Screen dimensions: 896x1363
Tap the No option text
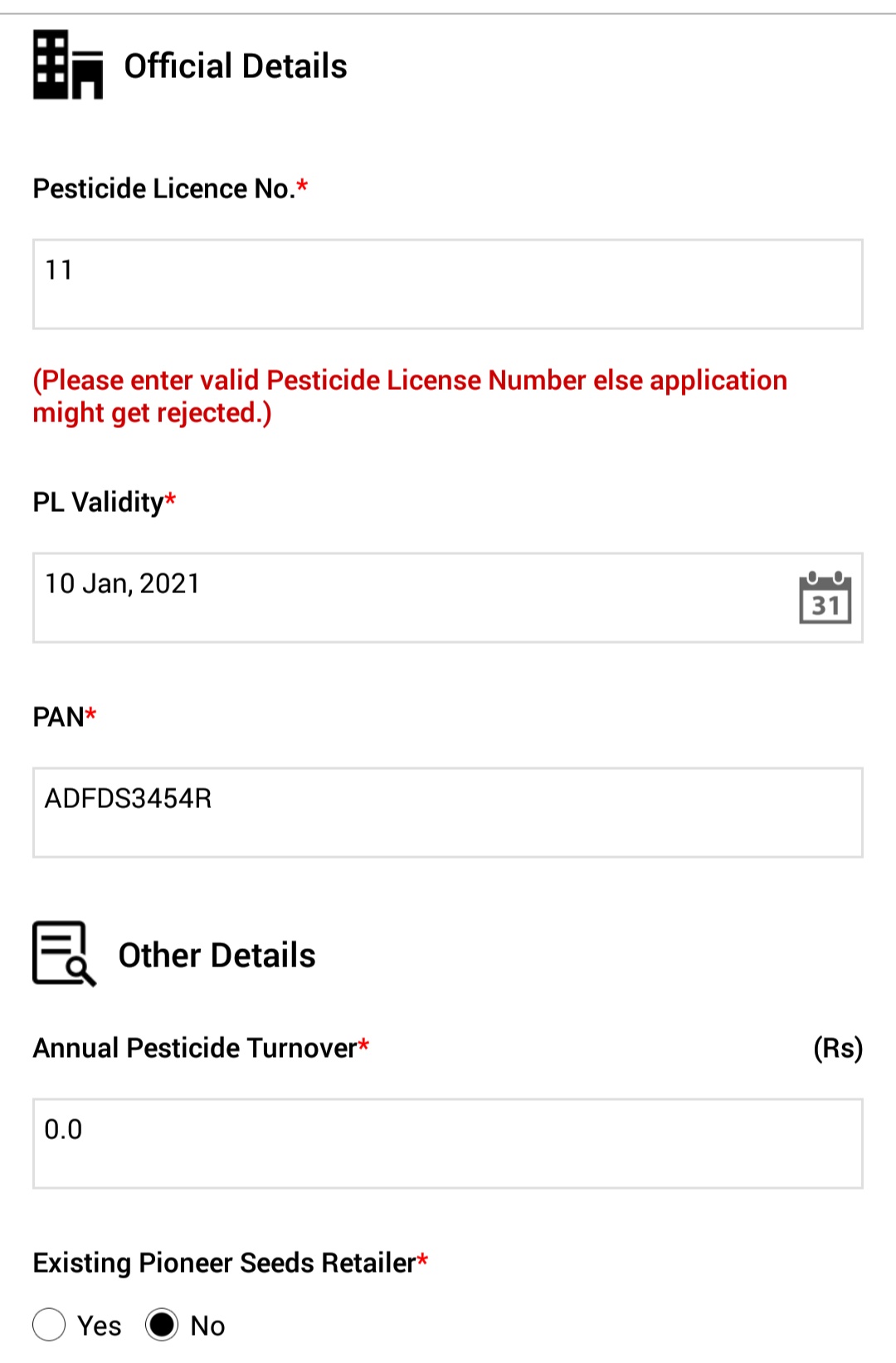click(207, 1326)
